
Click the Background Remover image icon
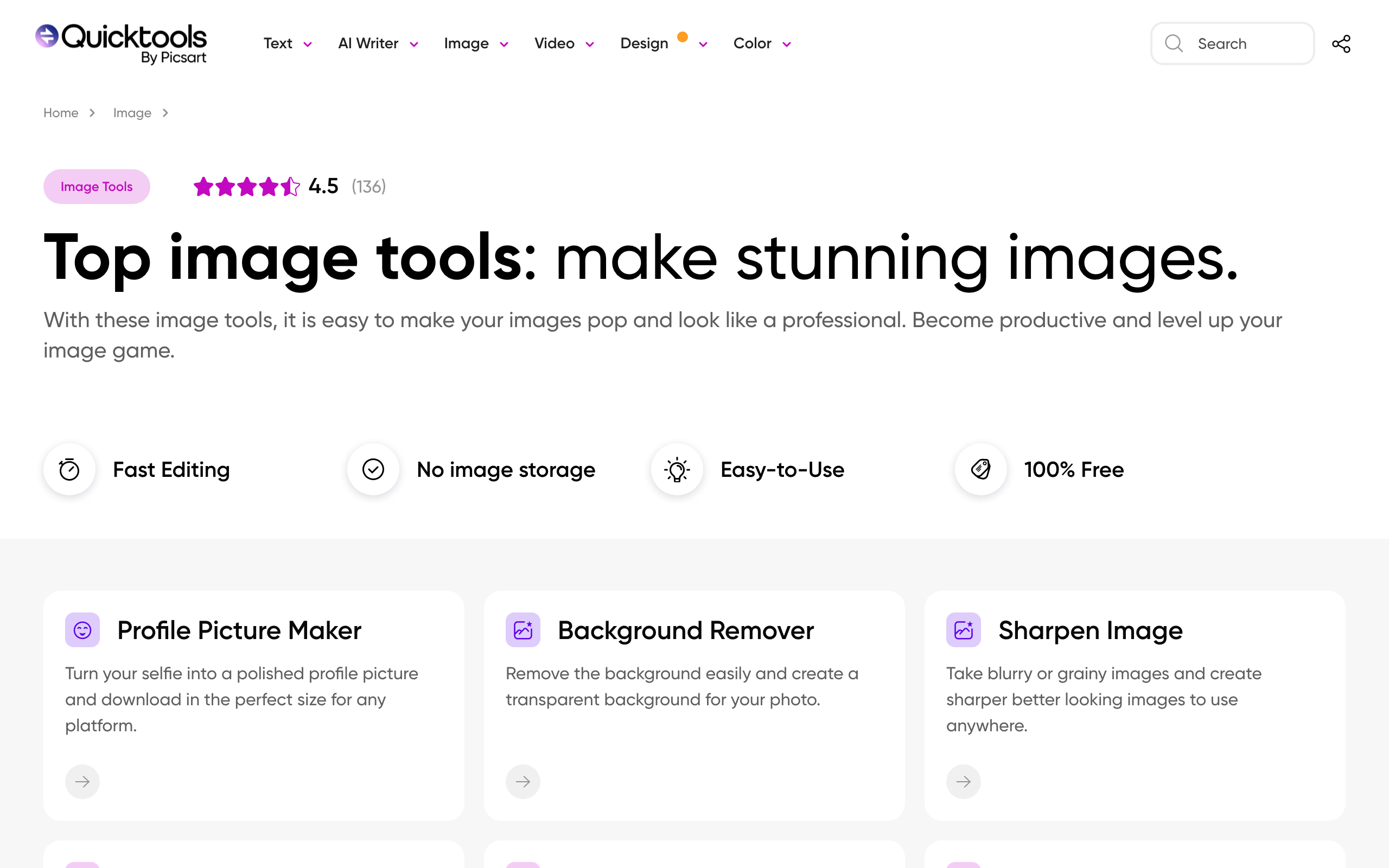pyautogui.click(x=523, y=630)
